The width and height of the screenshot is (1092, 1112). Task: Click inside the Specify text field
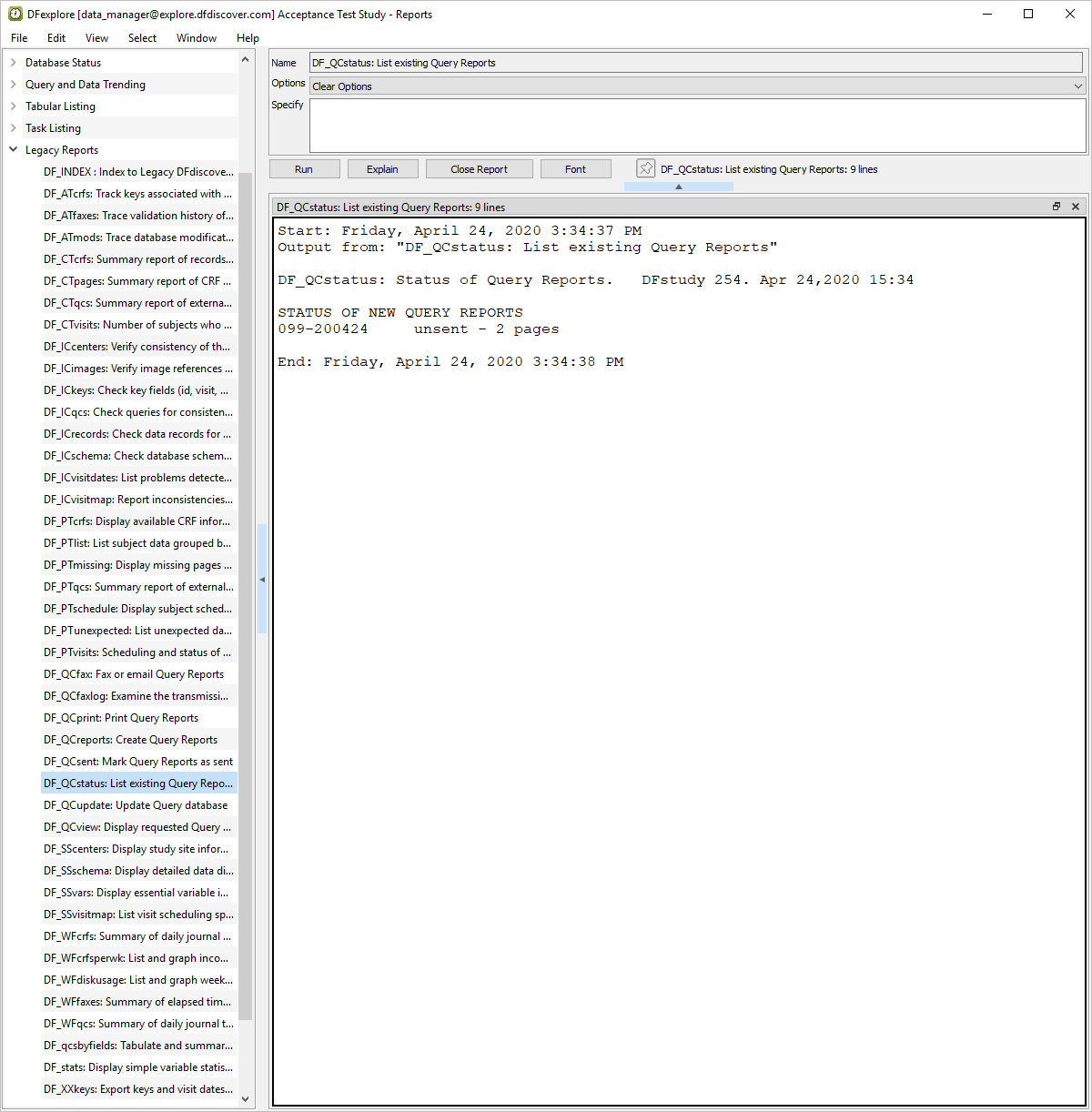[696, 126]
